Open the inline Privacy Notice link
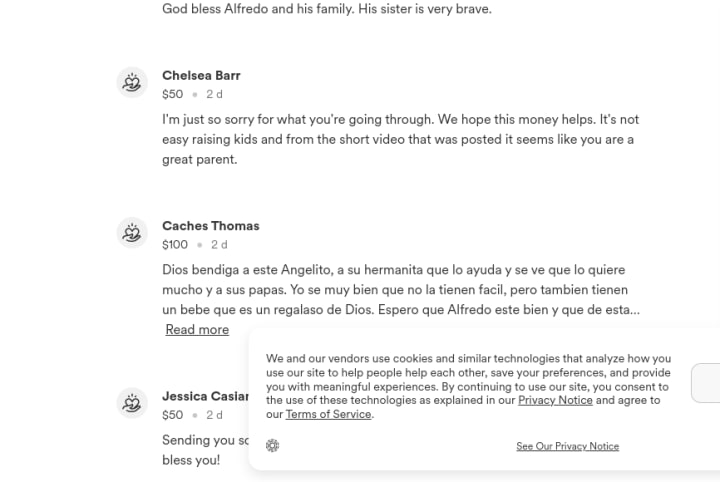 pyautogui.click(x=555, y=400)
